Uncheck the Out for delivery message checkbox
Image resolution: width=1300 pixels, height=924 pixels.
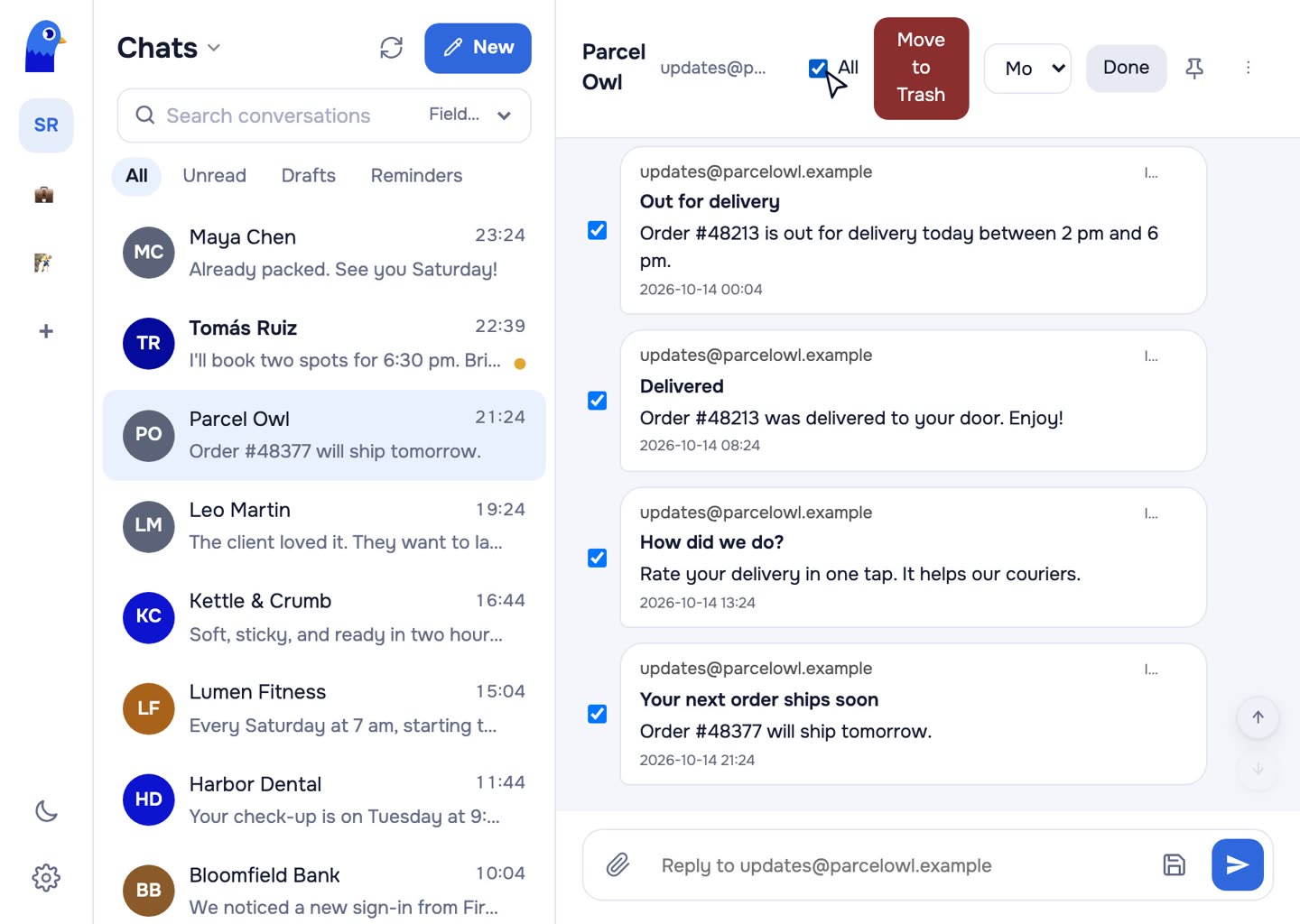click(x=597, y=230)
